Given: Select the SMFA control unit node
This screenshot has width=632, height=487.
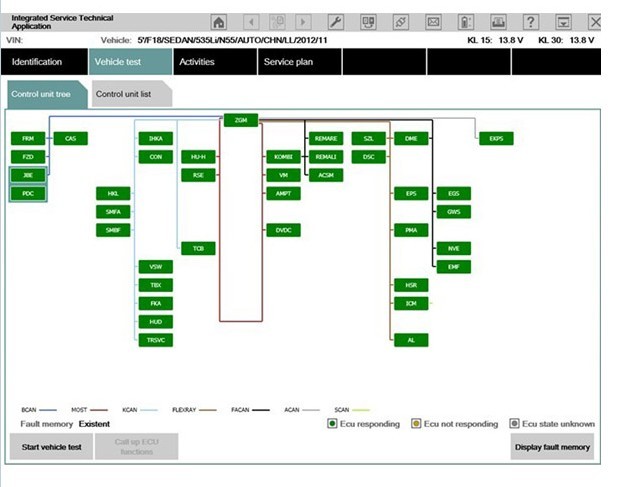Looking at the screenshot, I should [113, 212].
